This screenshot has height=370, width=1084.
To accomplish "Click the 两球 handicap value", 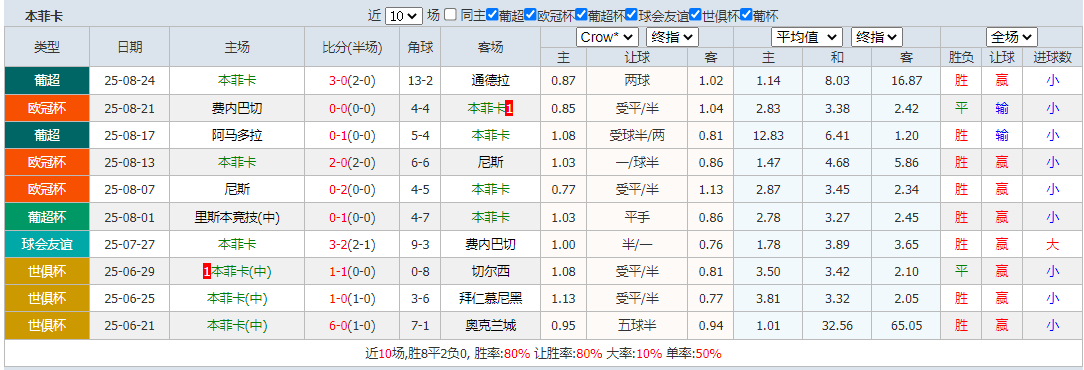I will (637, 81).
